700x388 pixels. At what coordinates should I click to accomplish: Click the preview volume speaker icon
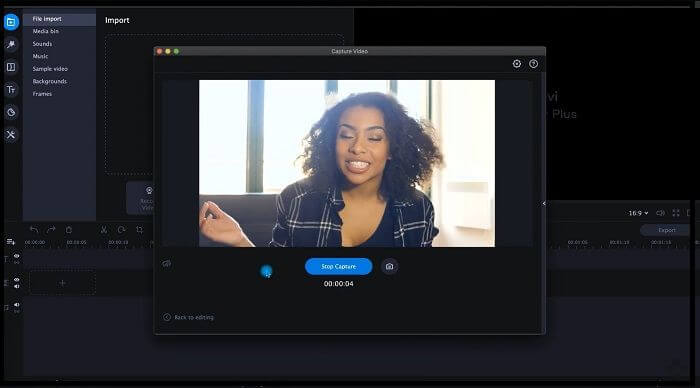click(x=660, y=213)
